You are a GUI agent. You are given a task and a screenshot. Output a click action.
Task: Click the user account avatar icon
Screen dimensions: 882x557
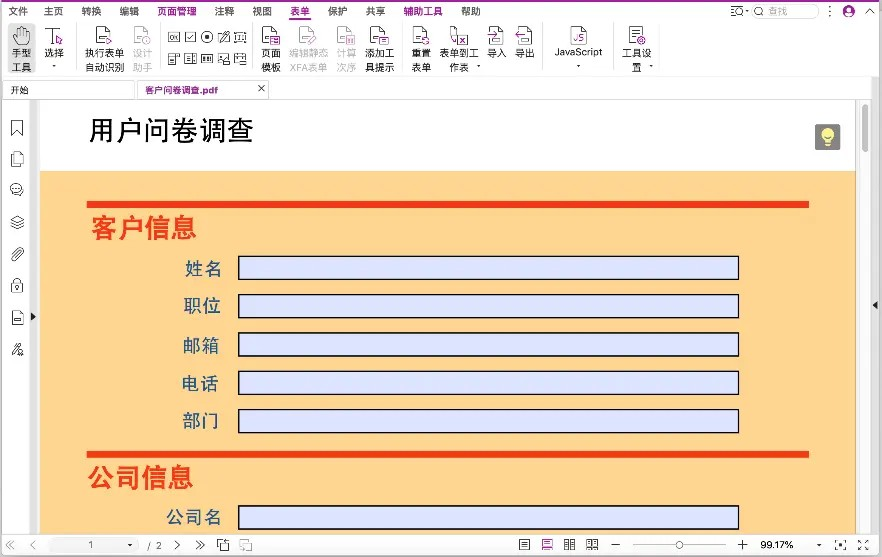[849, 11]
